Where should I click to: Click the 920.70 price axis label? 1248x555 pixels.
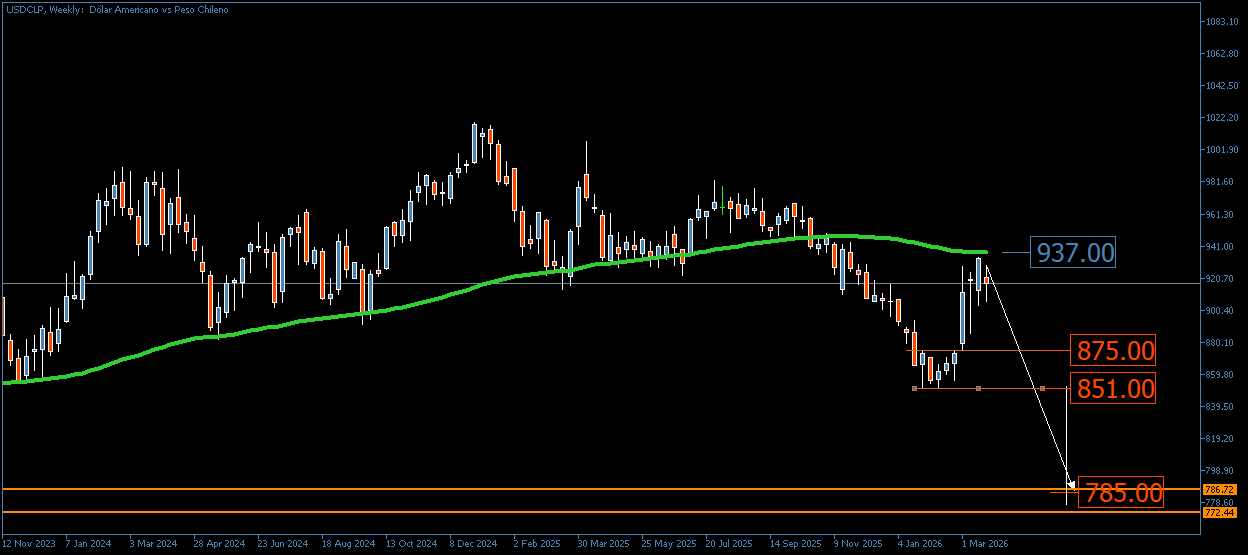point(1218,279)
